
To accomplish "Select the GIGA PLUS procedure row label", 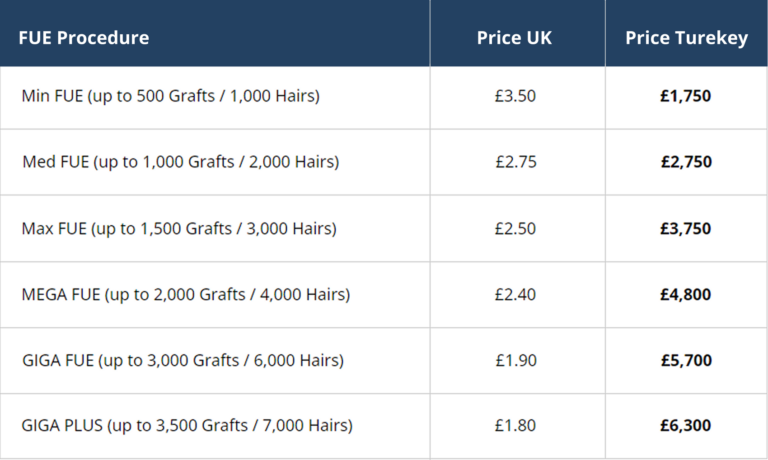I will pos(187,425).
